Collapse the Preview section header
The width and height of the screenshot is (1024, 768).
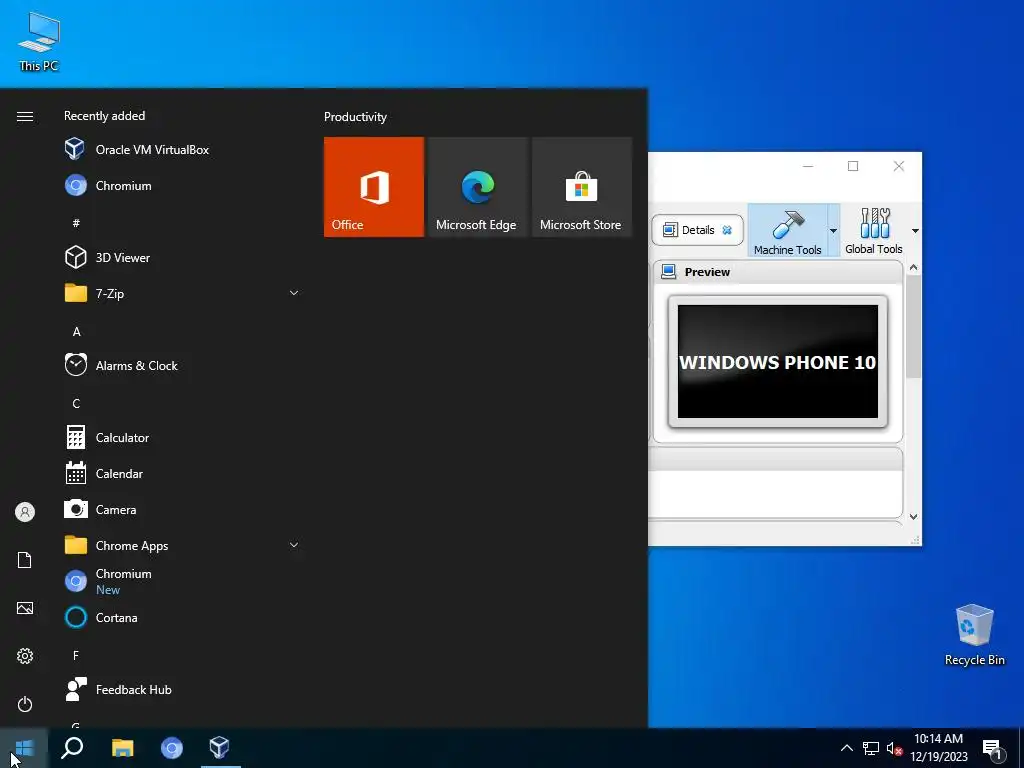pos(778,272)
